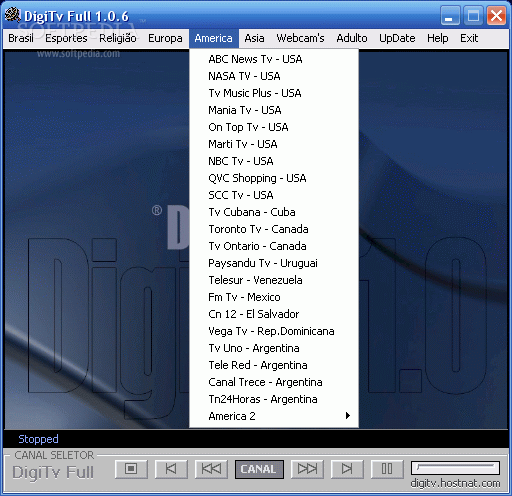This screenshot has width=512, height=496.
Task: Choose Tv Music Plus - USA
Action: pos(274,93)
